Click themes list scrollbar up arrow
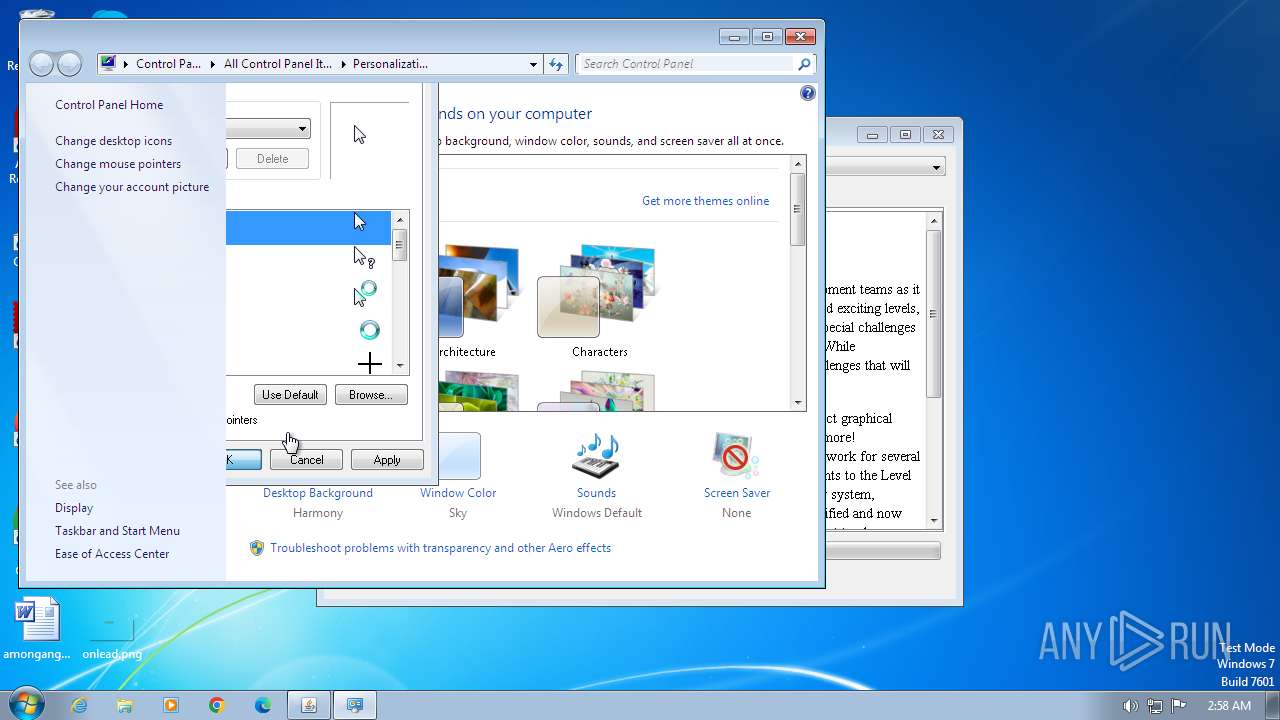The width and height of the screenshot is (1280, 720). pyautogui.click(x=798, y=164)
